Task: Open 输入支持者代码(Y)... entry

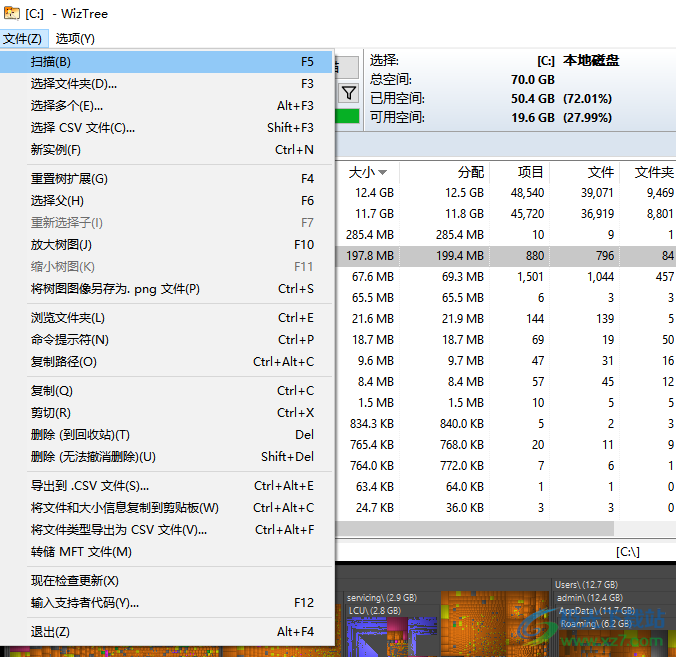Action: click(166, 603)
